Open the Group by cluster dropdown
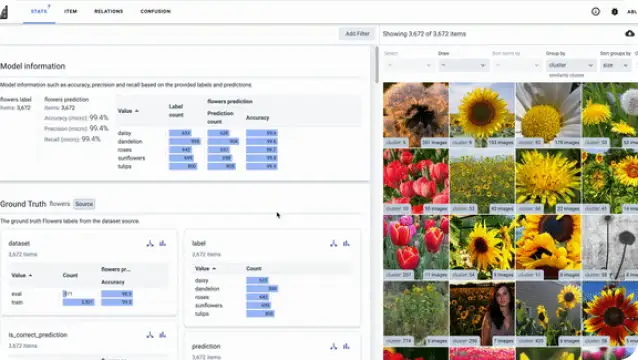 pyautogui.click(x=570, y=65)
